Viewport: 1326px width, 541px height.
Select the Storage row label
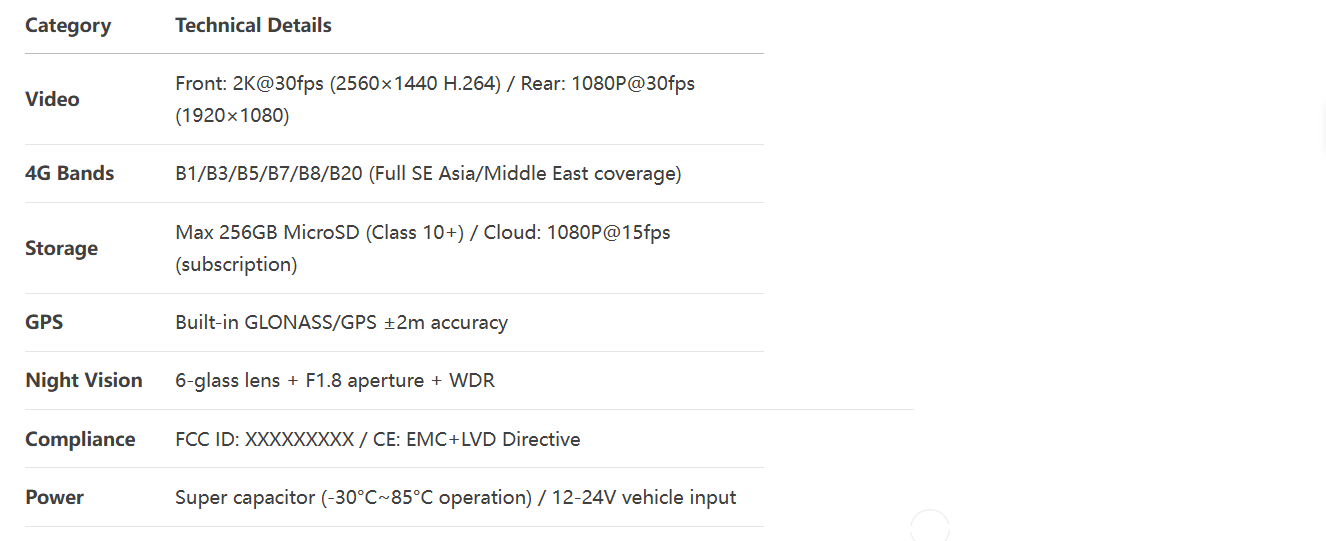[x=61, y=248]
